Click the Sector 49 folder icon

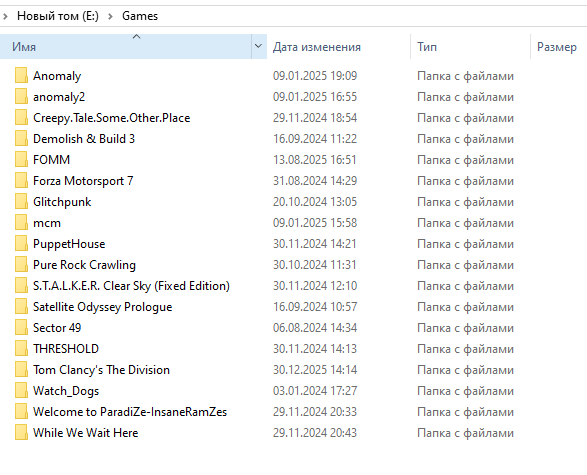coord(21,327)
